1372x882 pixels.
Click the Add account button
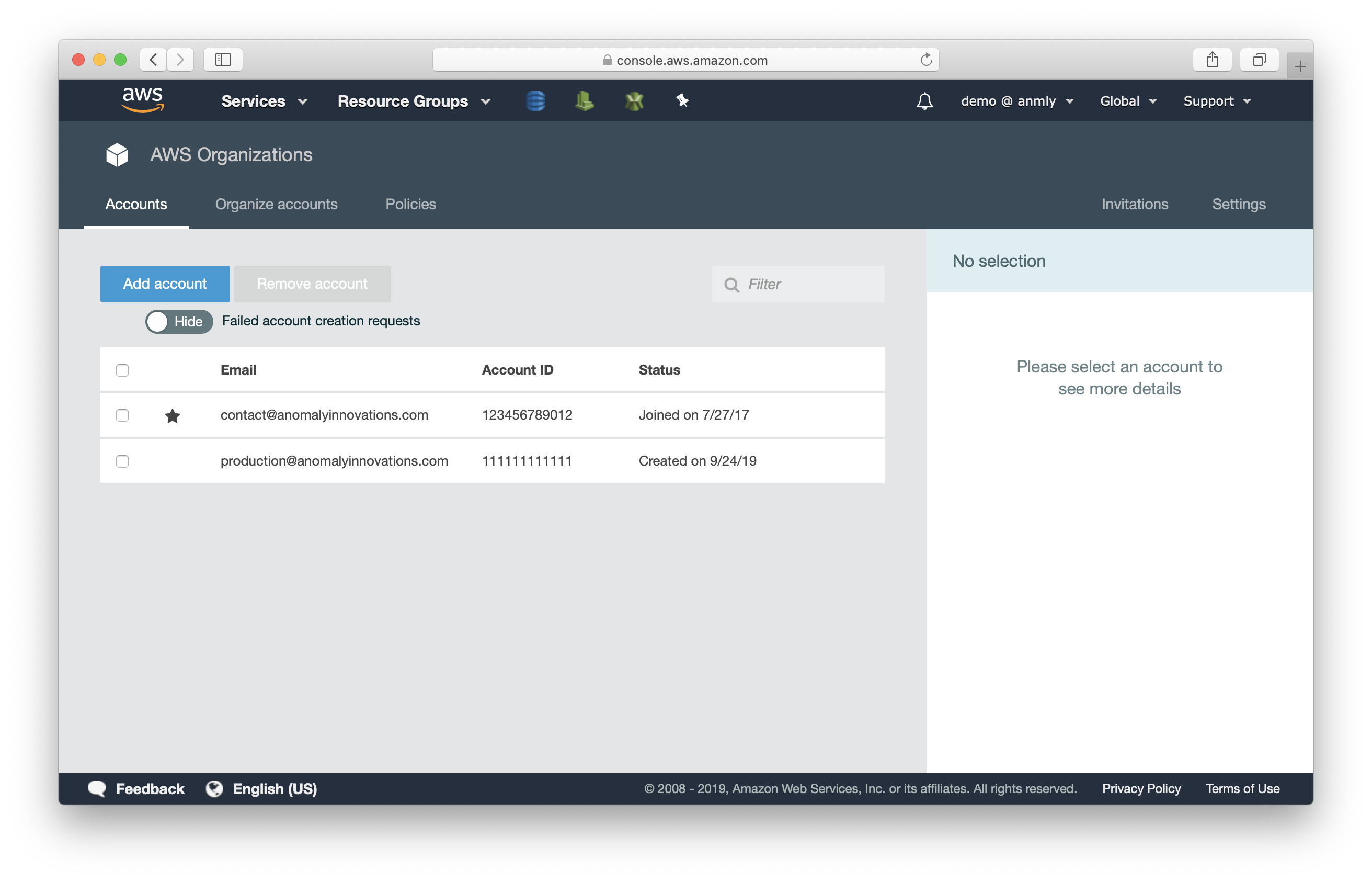coord(165,283)
